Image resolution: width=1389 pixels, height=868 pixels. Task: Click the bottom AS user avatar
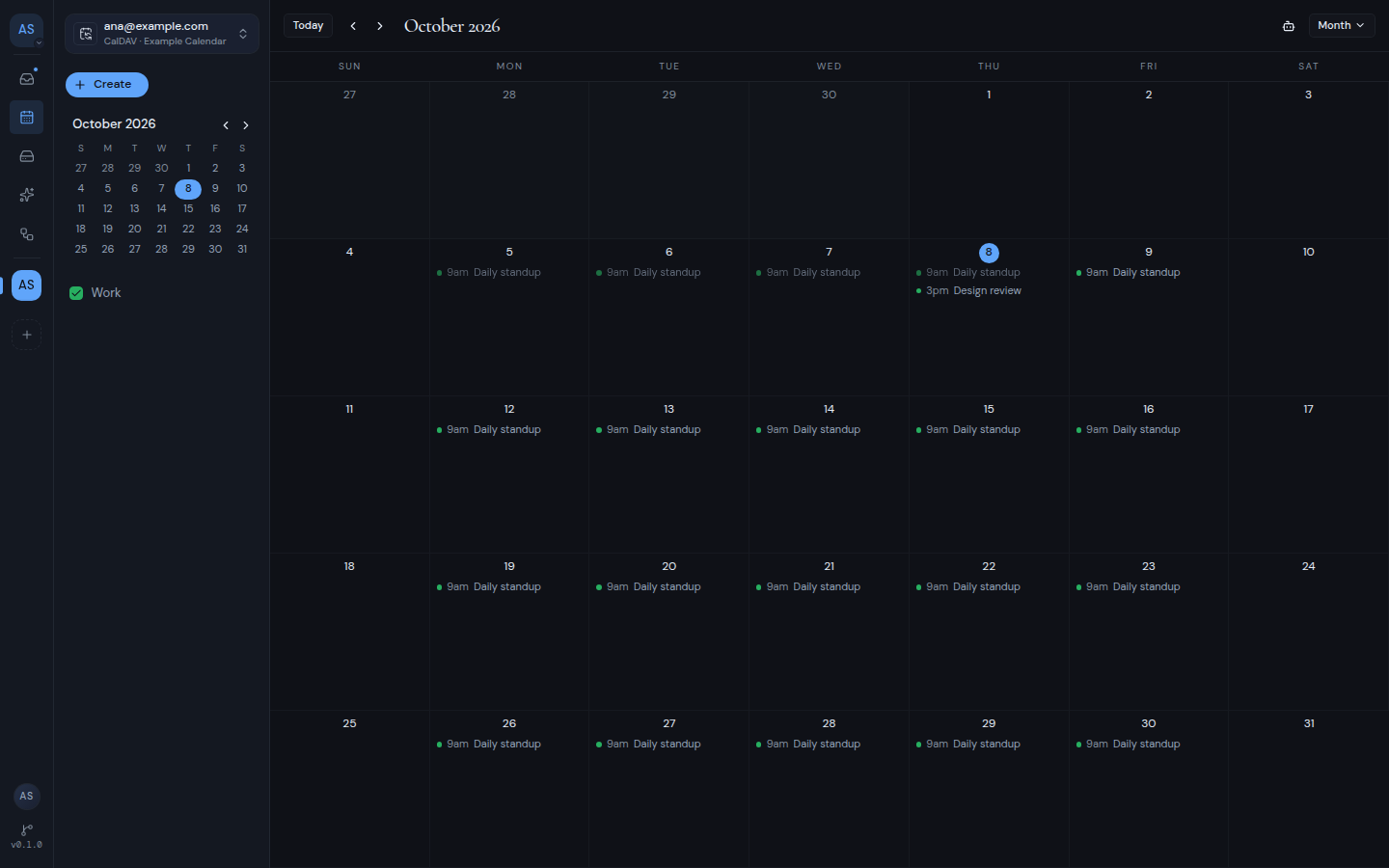coord(27,796)
